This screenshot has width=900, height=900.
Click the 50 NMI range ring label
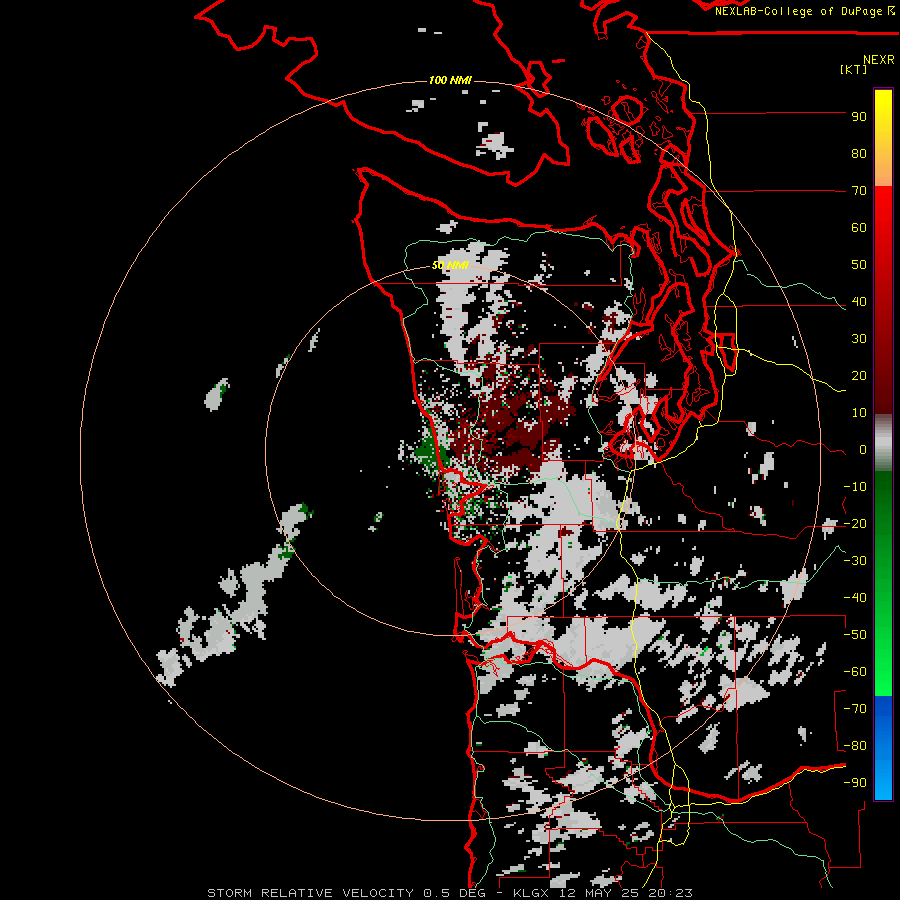click(x=450, y=266)
